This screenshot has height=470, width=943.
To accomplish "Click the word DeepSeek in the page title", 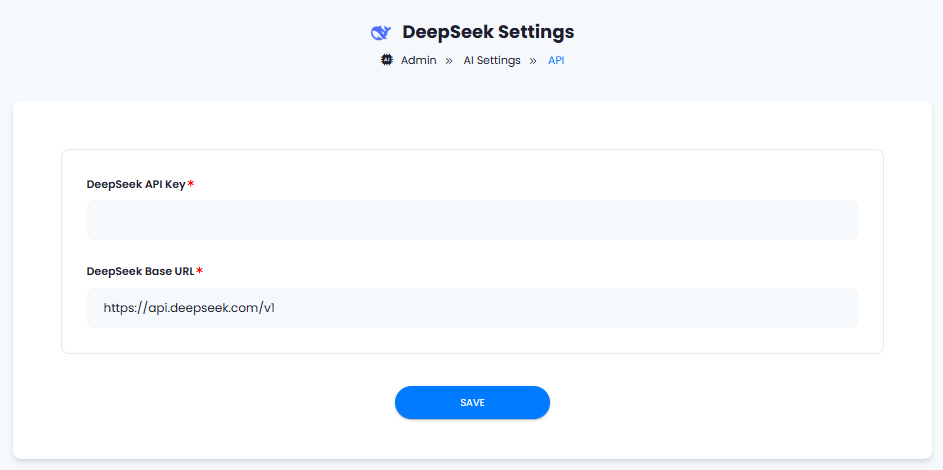I will pos(443,32).
